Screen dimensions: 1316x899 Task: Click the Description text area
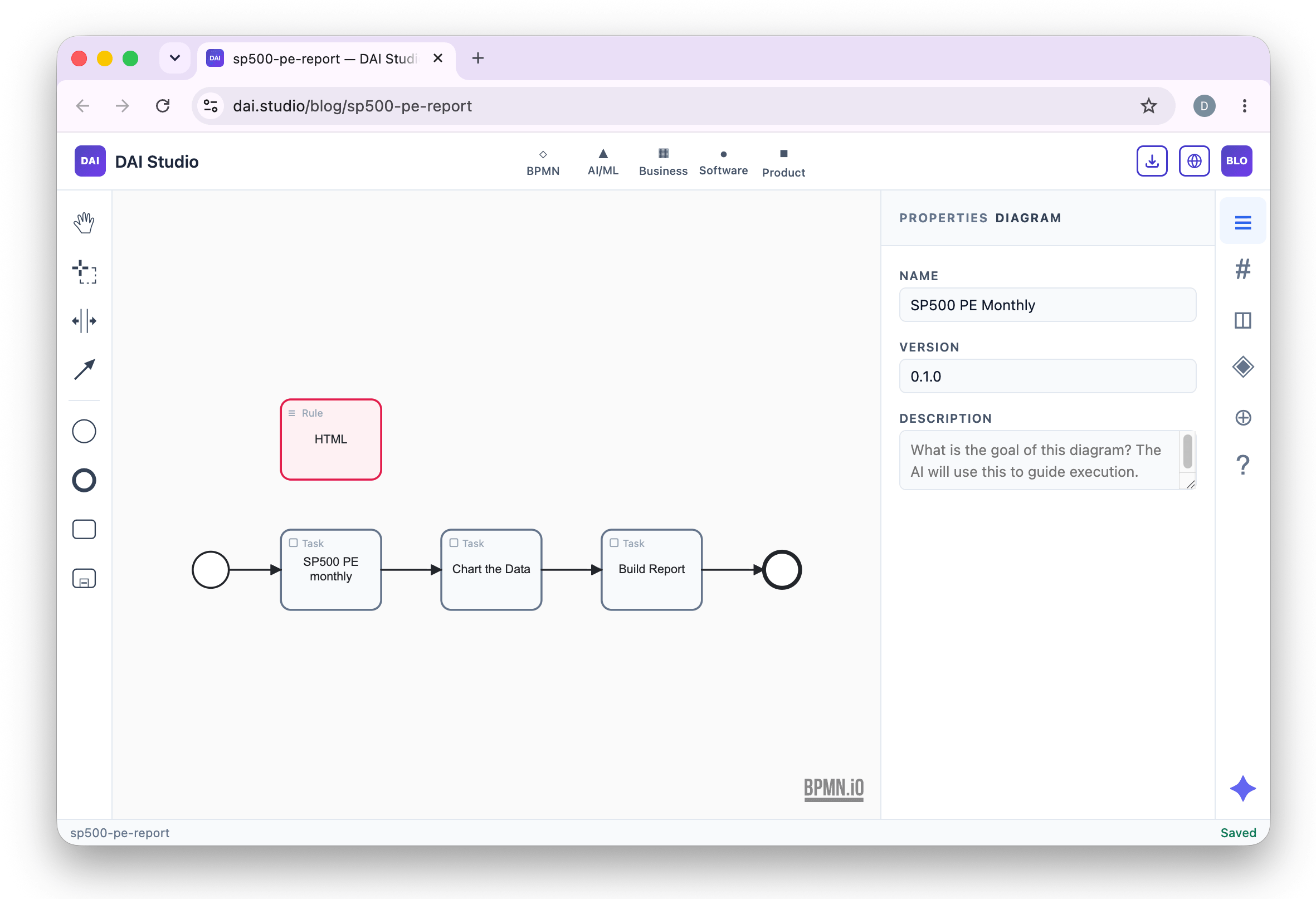1047,460
